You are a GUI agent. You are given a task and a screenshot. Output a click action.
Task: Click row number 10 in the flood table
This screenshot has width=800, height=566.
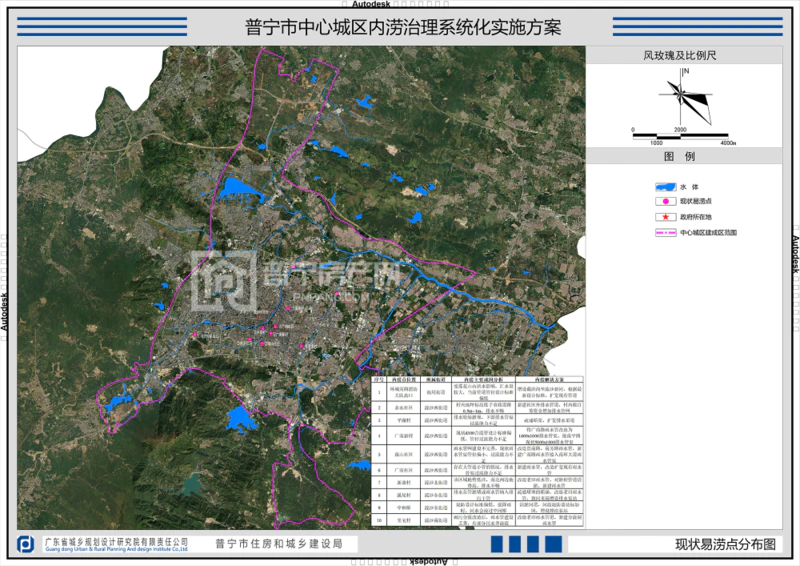[x=379, y=520]
